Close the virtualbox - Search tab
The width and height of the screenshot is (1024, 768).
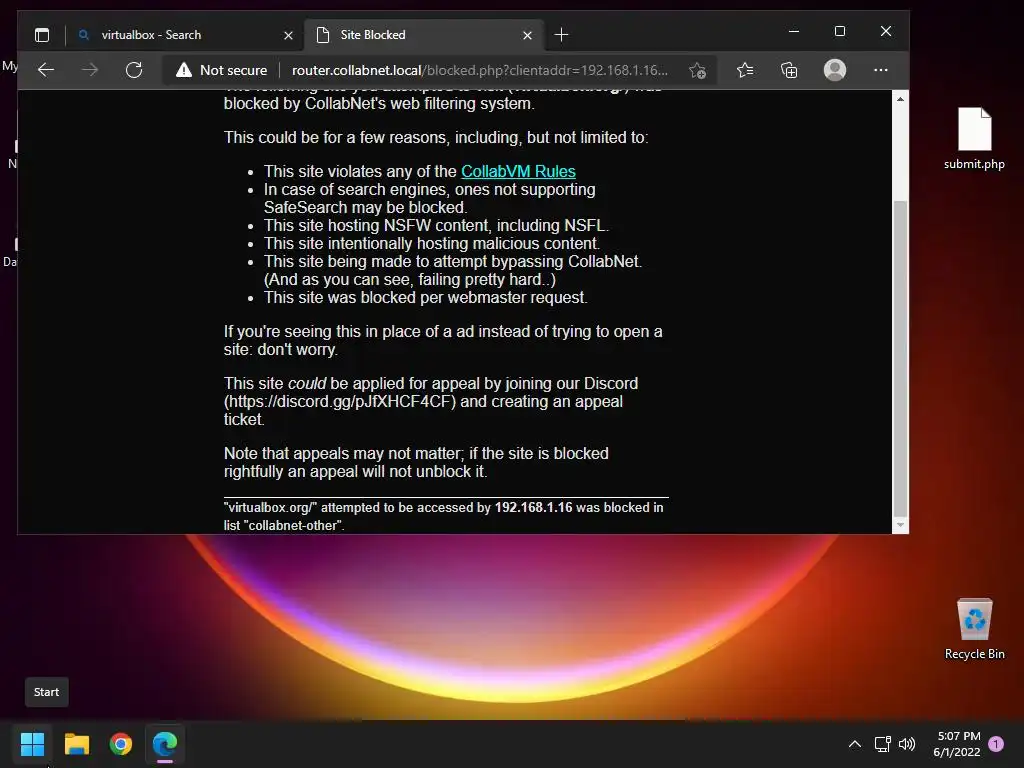(289, 35)
